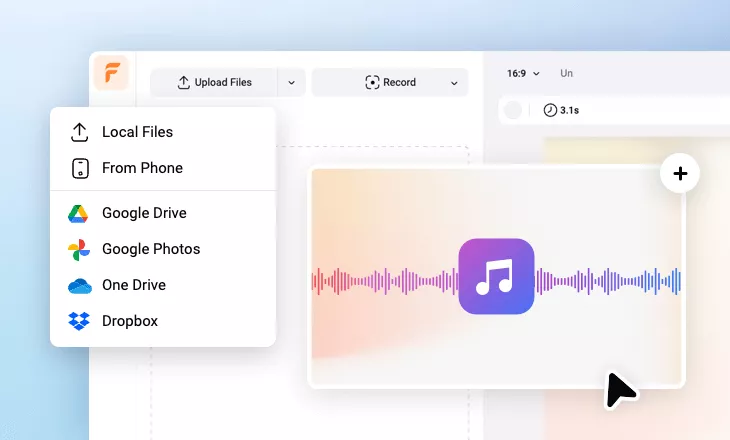
Task: Click the project title field starting with Un
Action: pyautogui.click(x=567, y=73)
